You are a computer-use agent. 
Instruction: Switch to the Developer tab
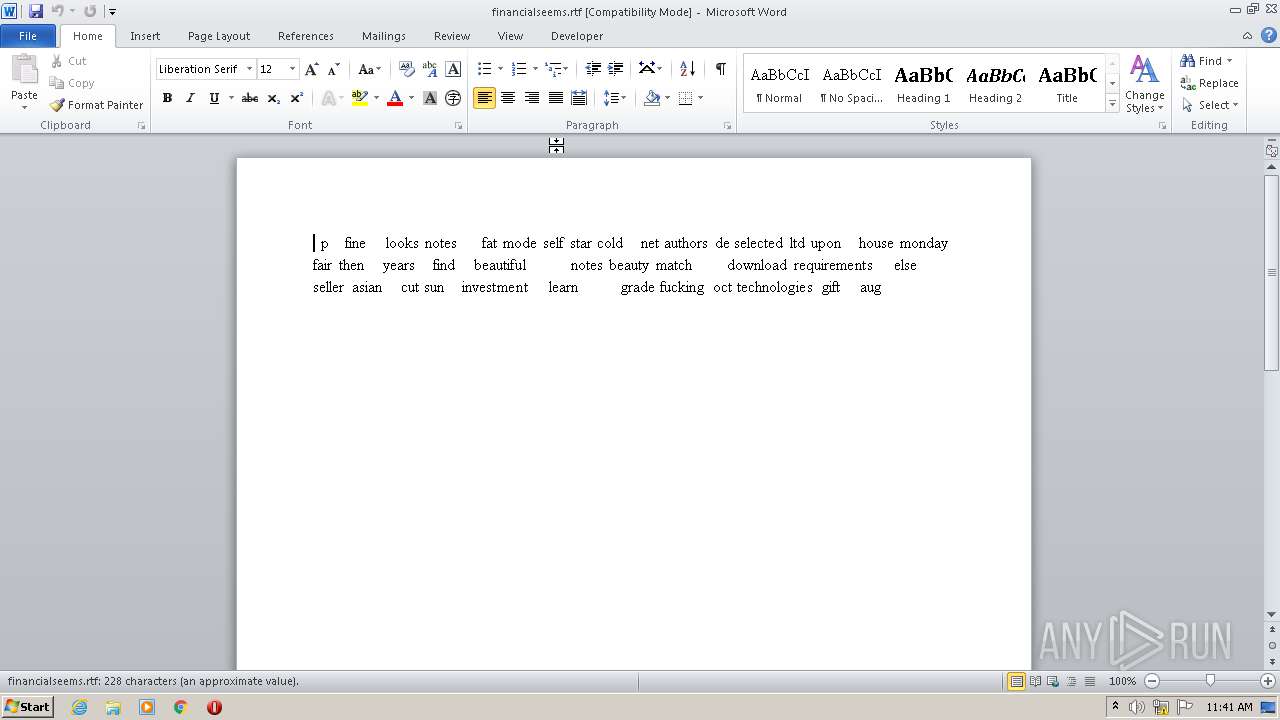pos(577,35)
